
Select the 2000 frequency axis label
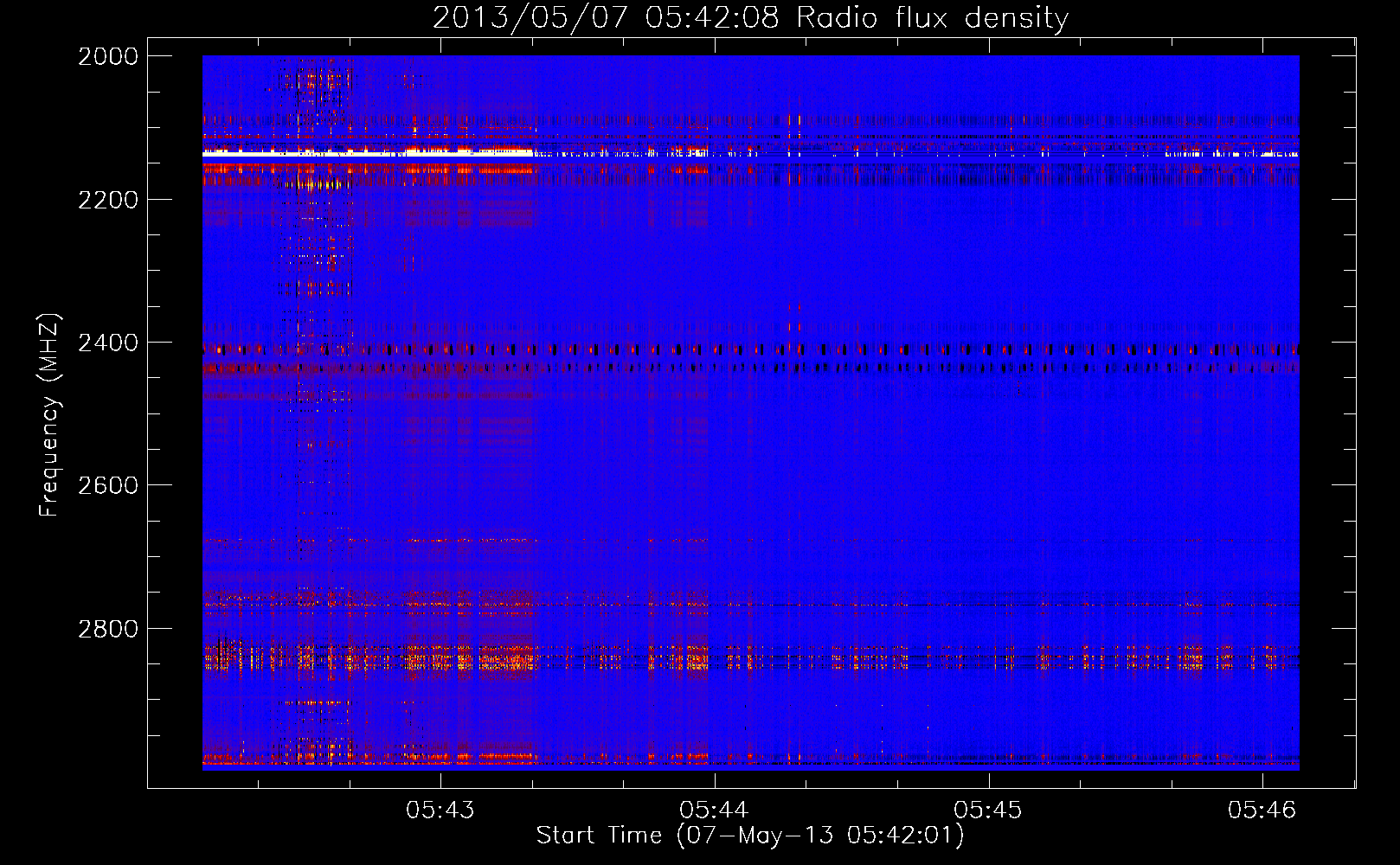click(x=108, y=56)
